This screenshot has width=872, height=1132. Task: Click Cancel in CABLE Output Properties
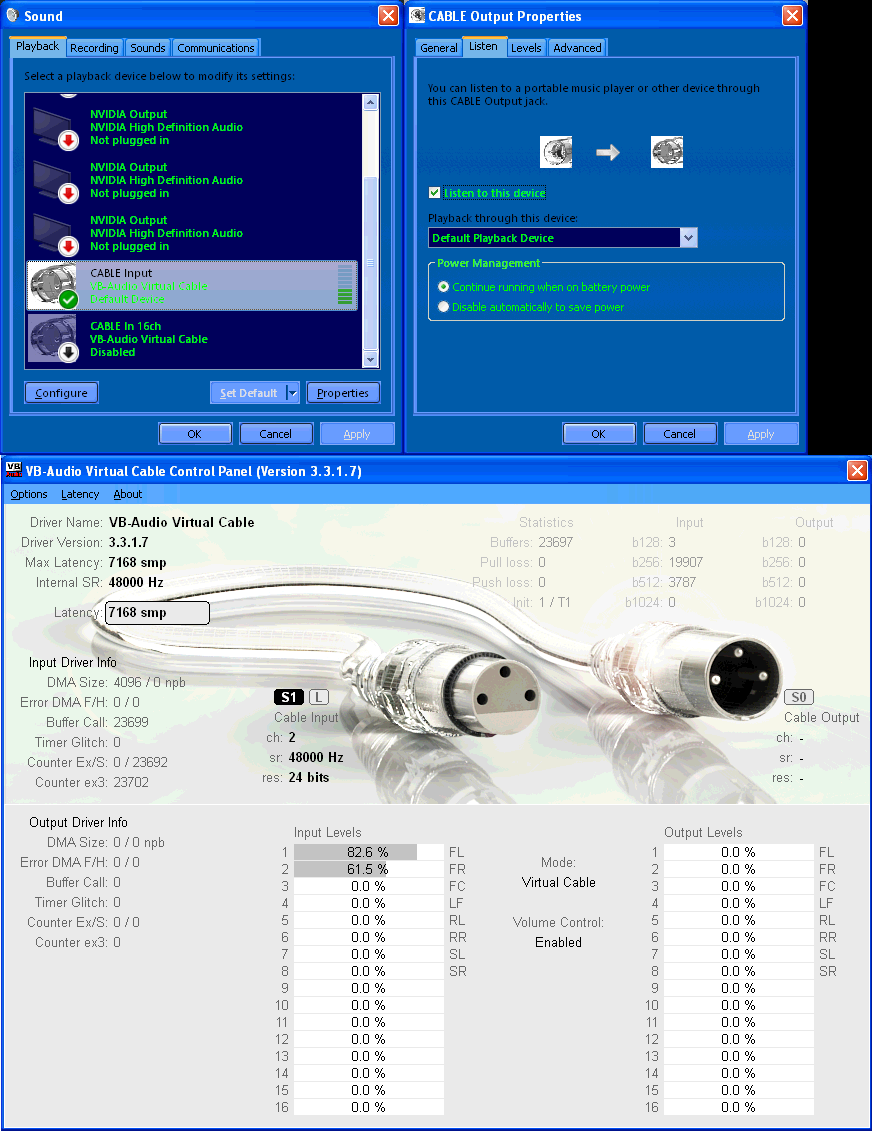[x=679, y=434]
